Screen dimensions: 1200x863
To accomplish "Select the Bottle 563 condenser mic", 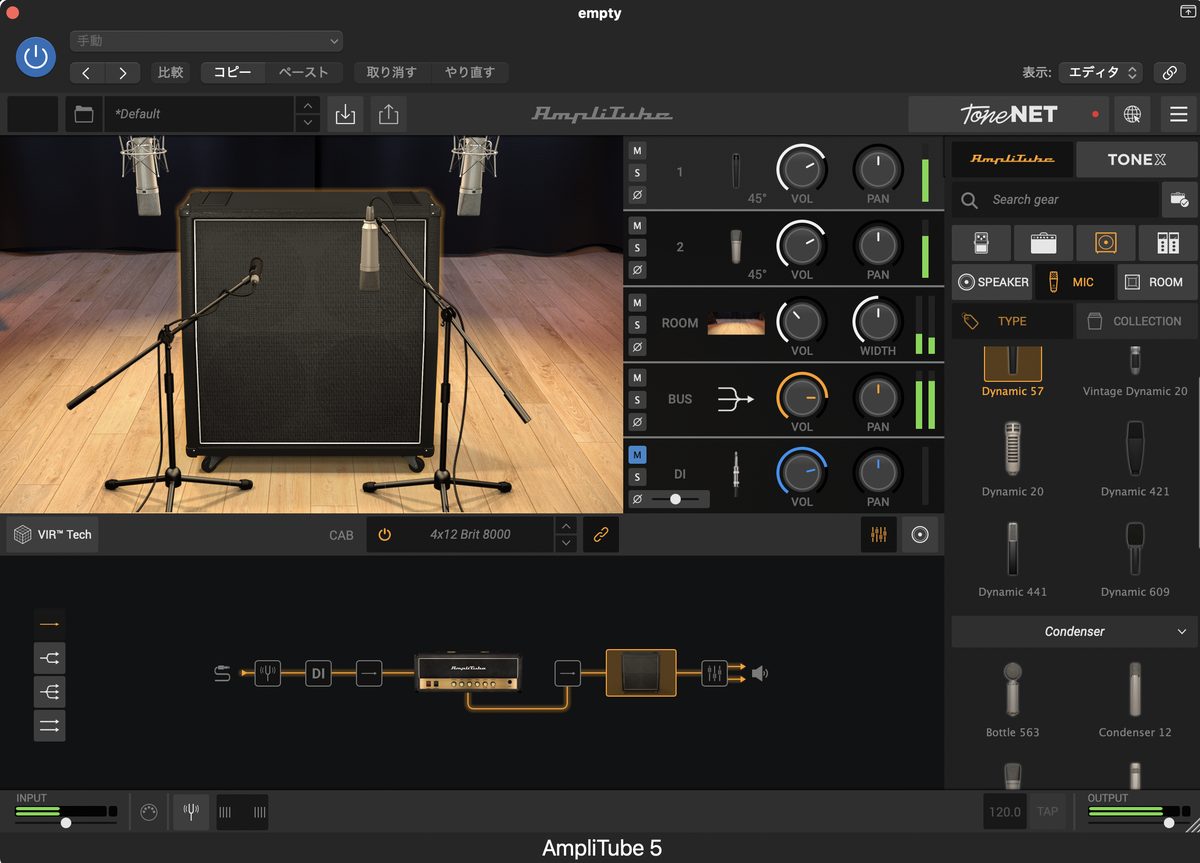I will point(1012,700).
